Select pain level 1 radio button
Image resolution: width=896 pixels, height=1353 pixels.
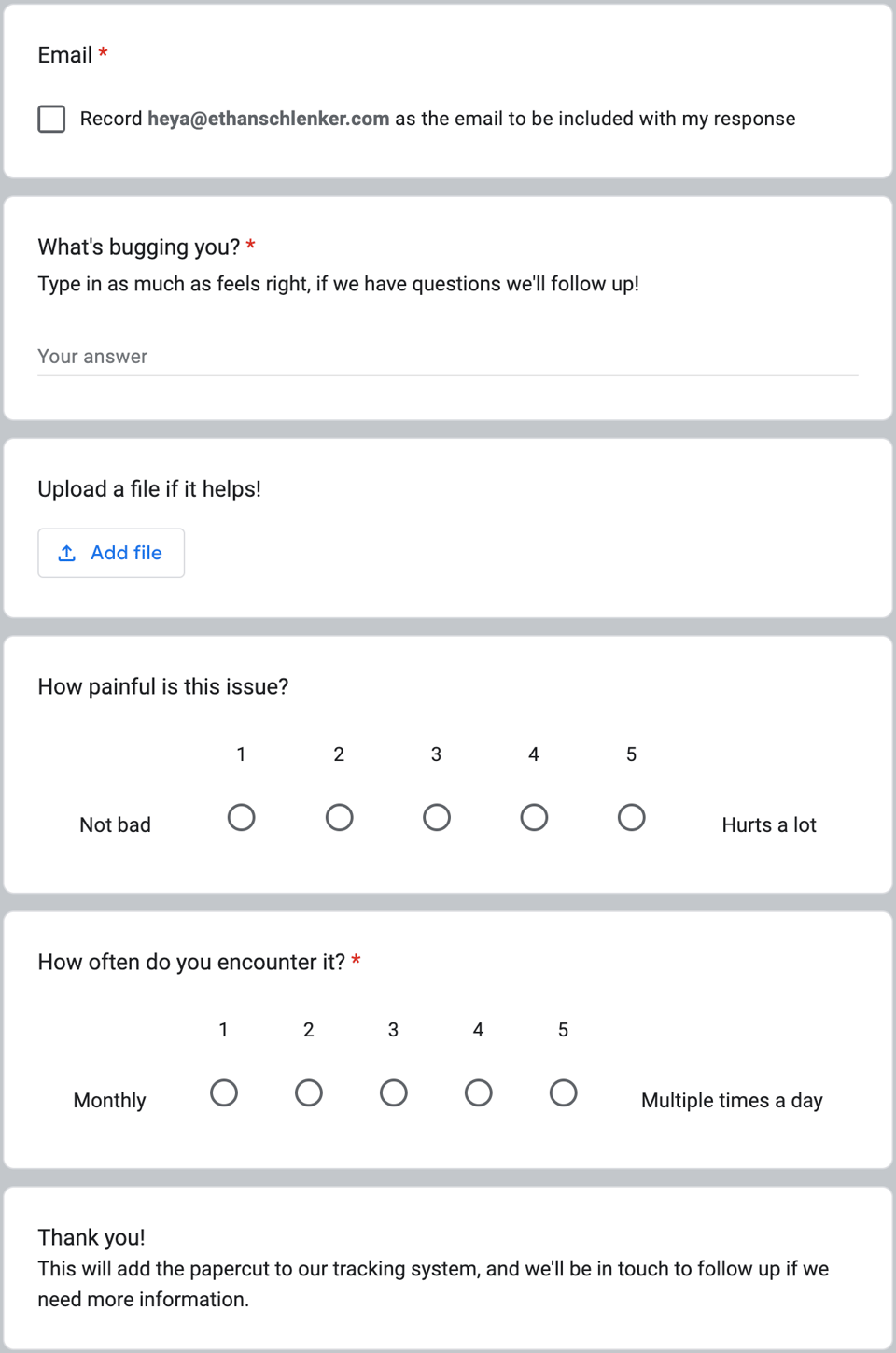241,818
